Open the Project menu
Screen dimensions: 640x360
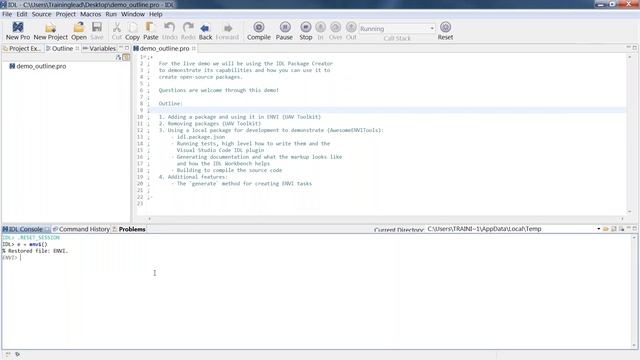click(x=66, y=14)
